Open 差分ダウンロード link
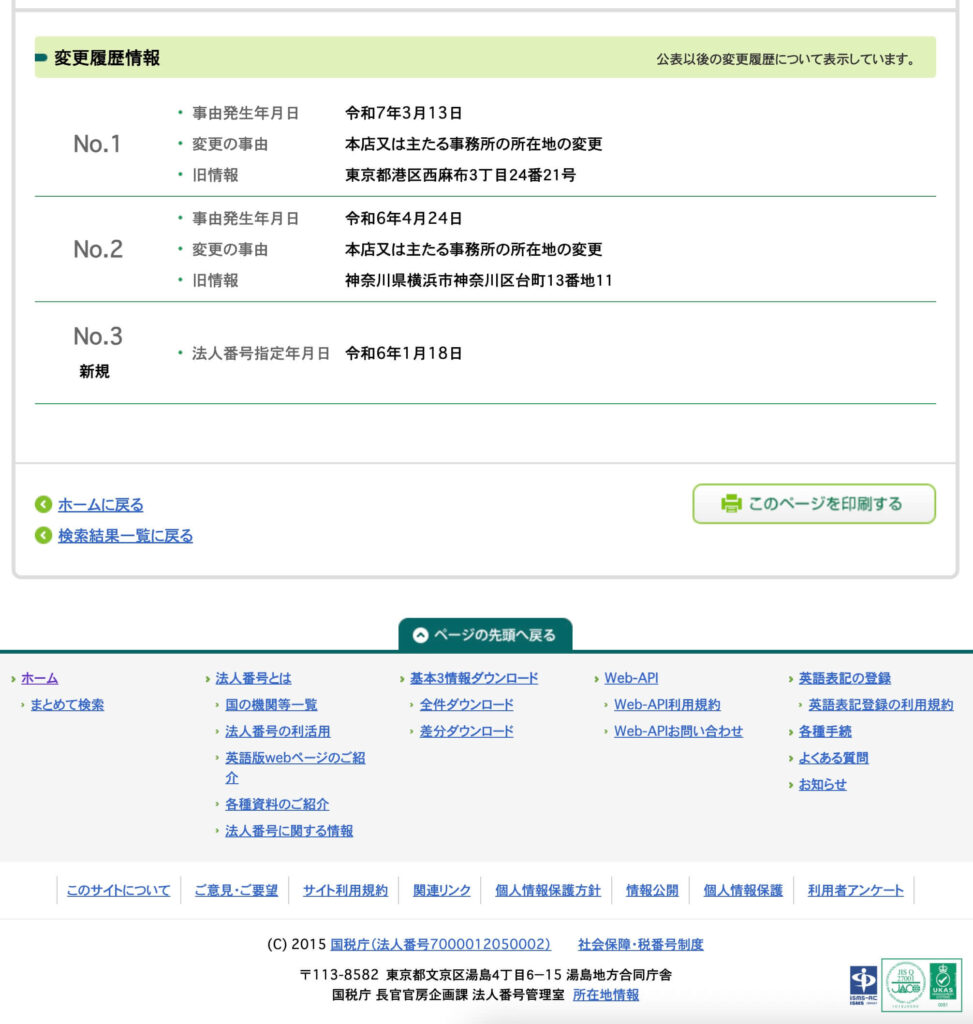The image size is (973, 1024). 466,731
